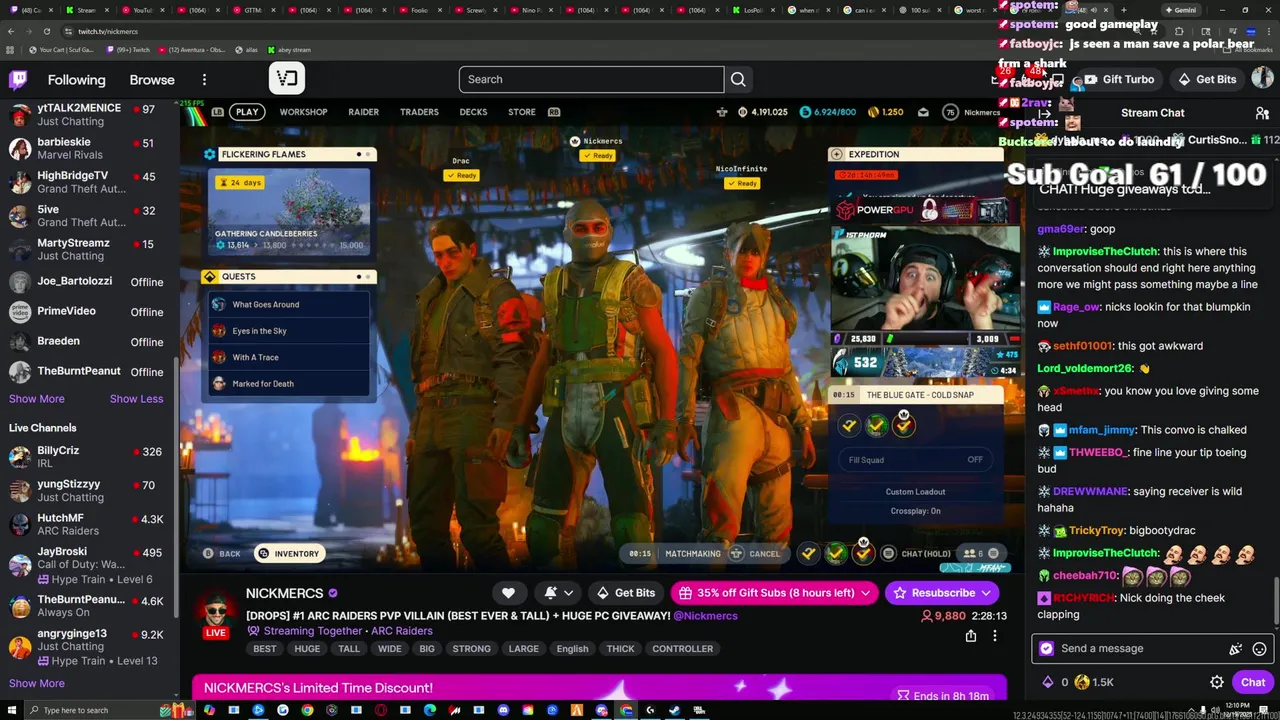The height and width of the screenshot is (720, 1280).
Task: Open yungStizzyy channel in sidebar
Action: [x=88, y=491]
